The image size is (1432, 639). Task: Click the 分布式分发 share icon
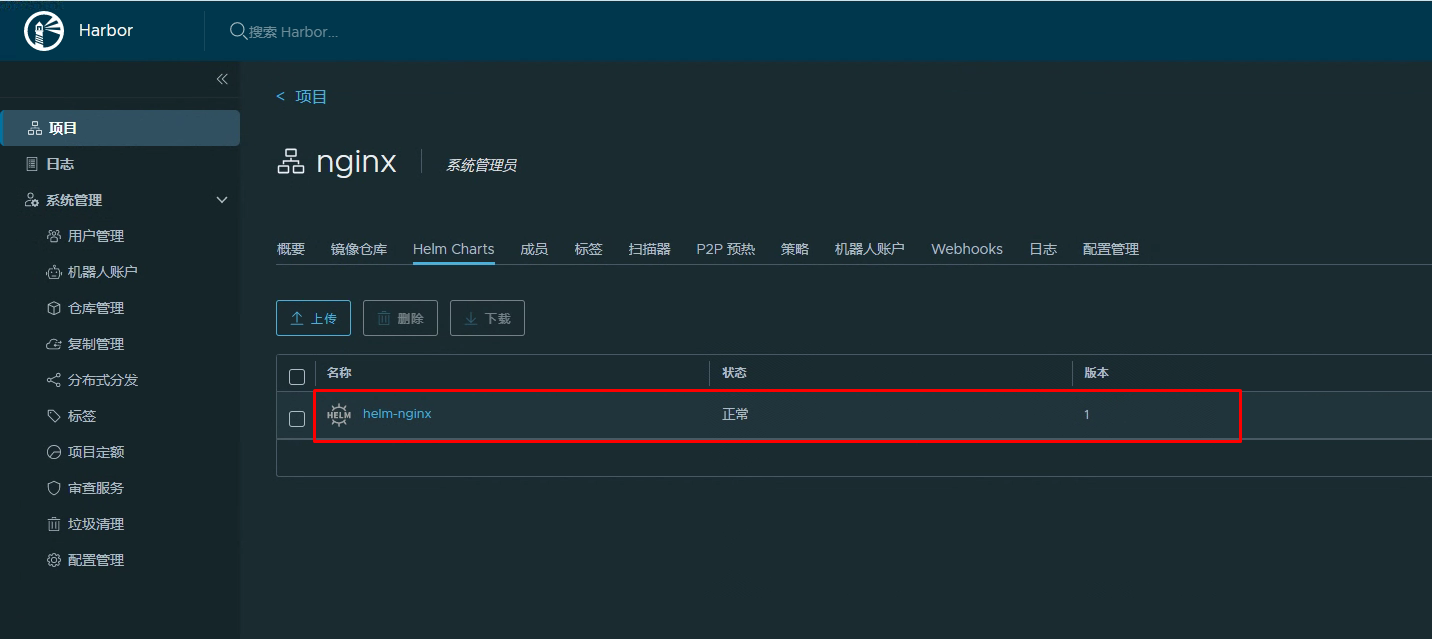[54, 380]
